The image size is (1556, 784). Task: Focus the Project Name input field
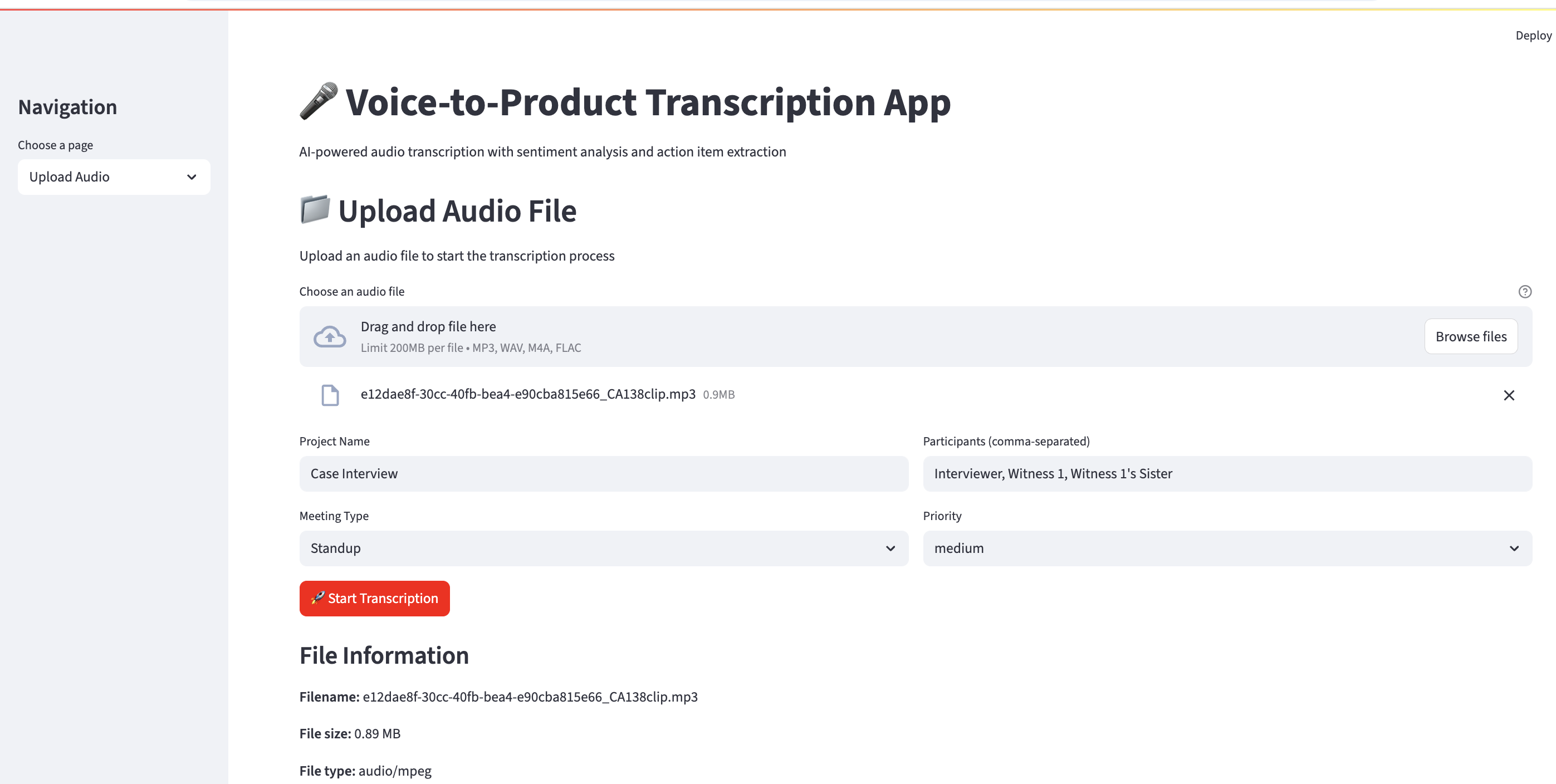pos(604,473)
